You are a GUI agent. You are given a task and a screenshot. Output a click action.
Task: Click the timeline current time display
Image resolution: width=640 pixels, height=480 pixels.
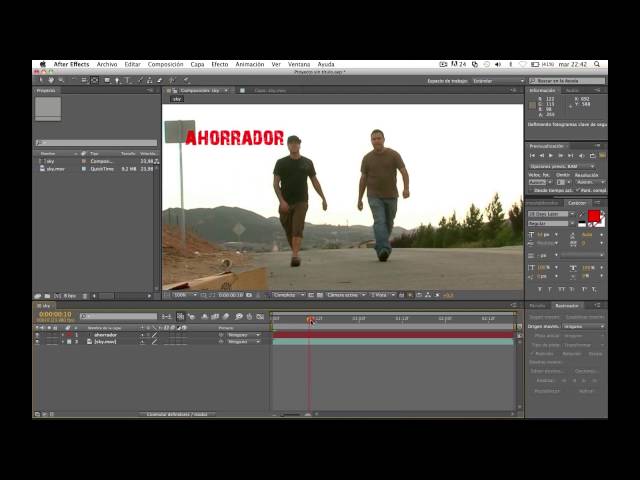(55, 314)
